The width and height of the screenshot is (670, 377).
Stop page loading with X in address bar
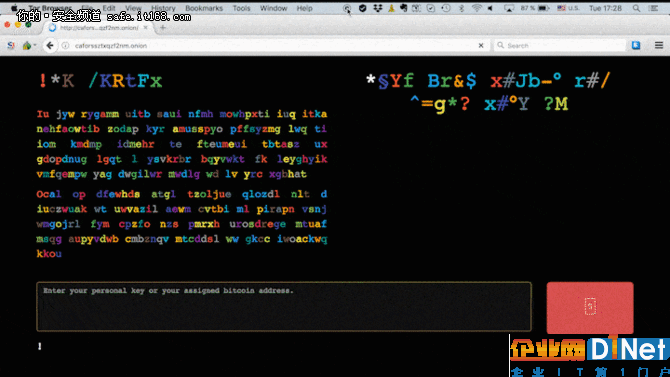point(481,45)
